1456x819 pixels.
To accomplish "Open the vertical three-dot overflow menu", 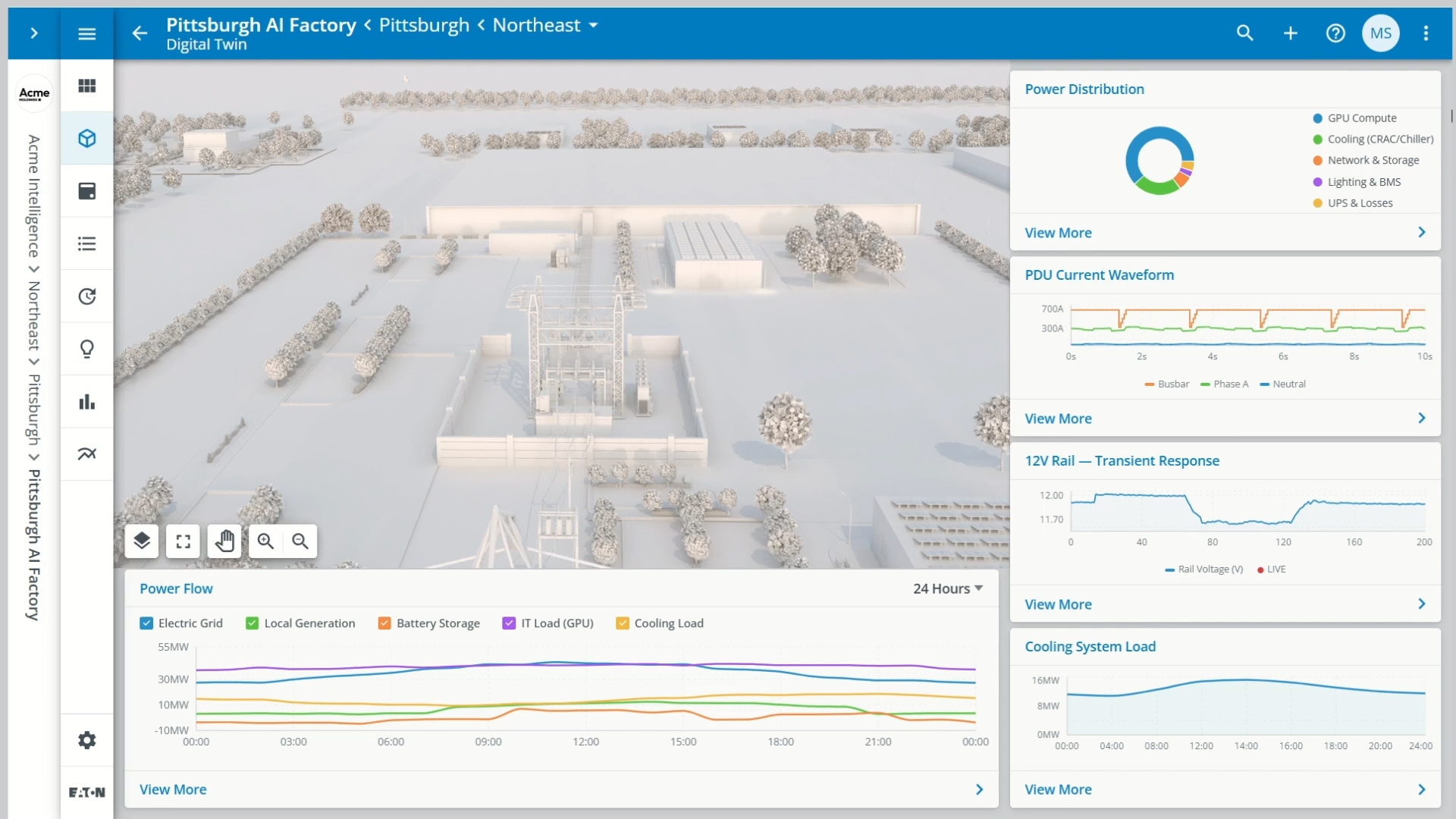I will click(1426, 33).
